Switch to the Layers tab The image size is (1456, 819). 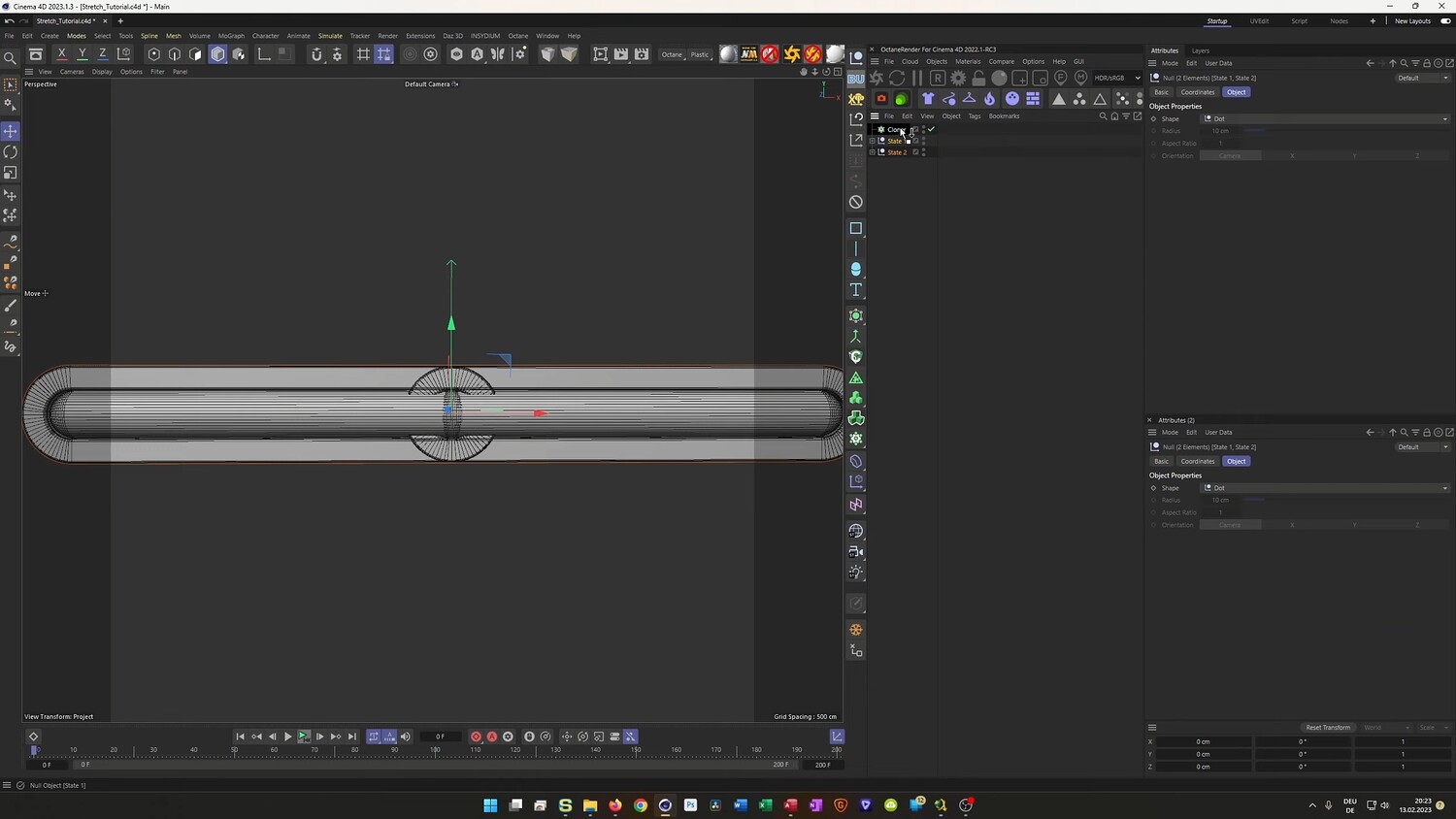[x=1201, y=50]
